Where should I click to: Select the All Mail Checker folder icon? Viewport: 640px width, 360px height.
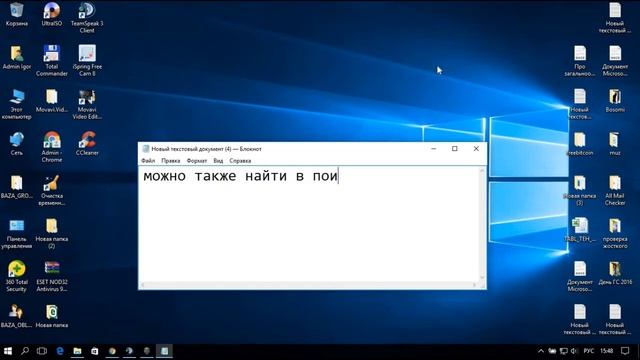coord(615,190)
